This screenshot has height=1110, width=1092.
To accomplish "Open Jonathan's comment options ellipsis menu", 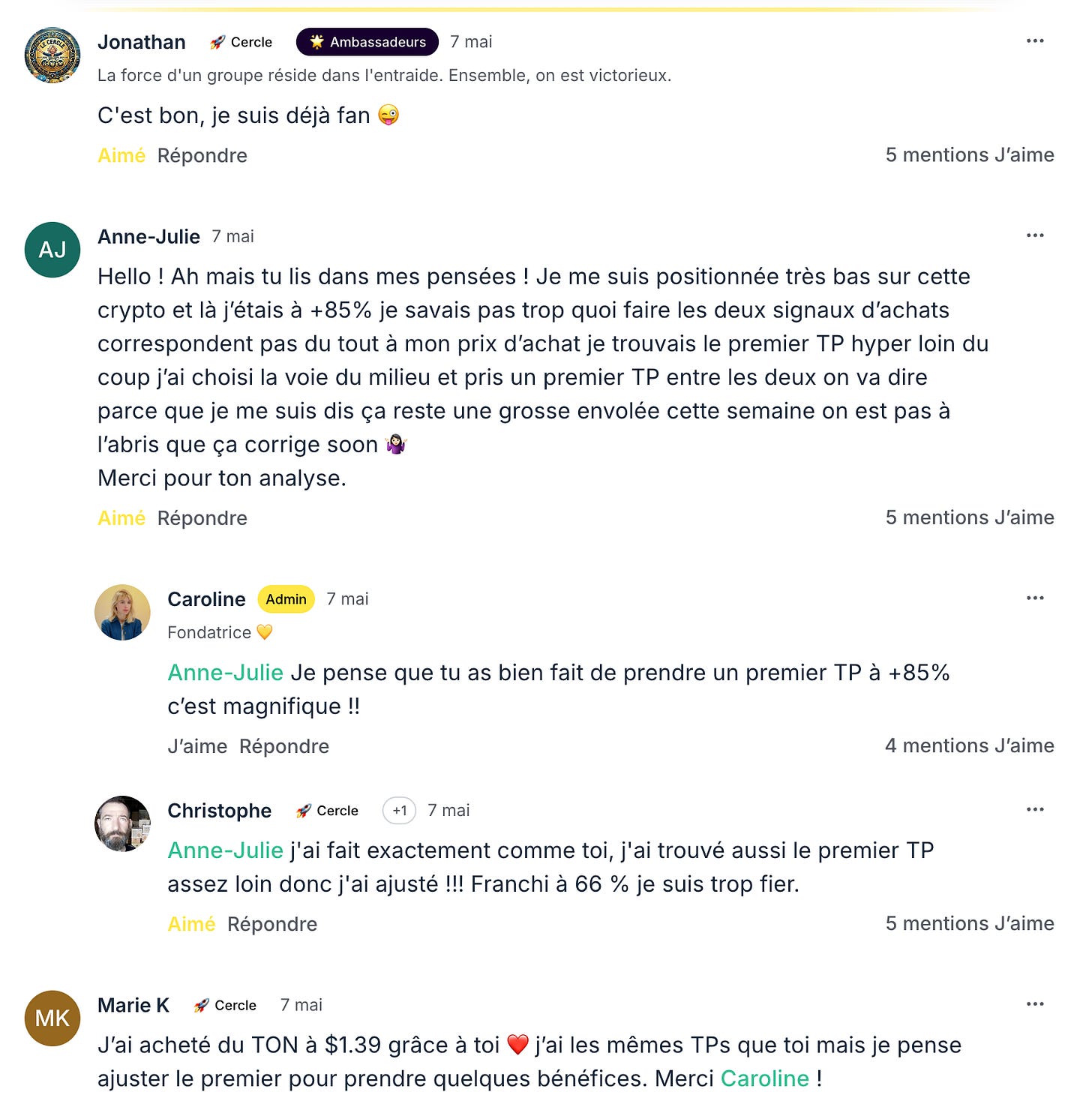I will click(x=1035, y=41).
